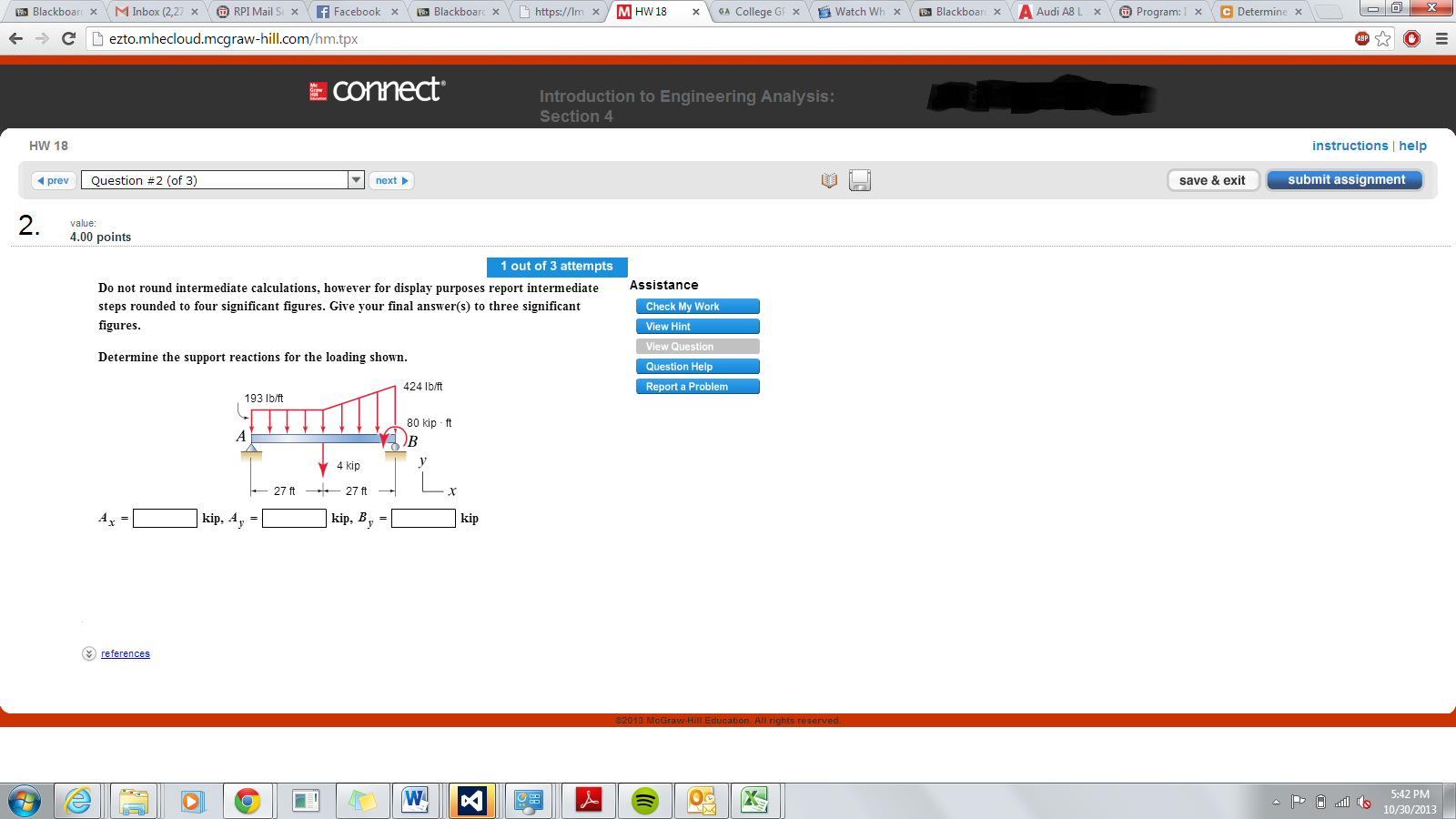Click the Check My Work button

(697, 306)
